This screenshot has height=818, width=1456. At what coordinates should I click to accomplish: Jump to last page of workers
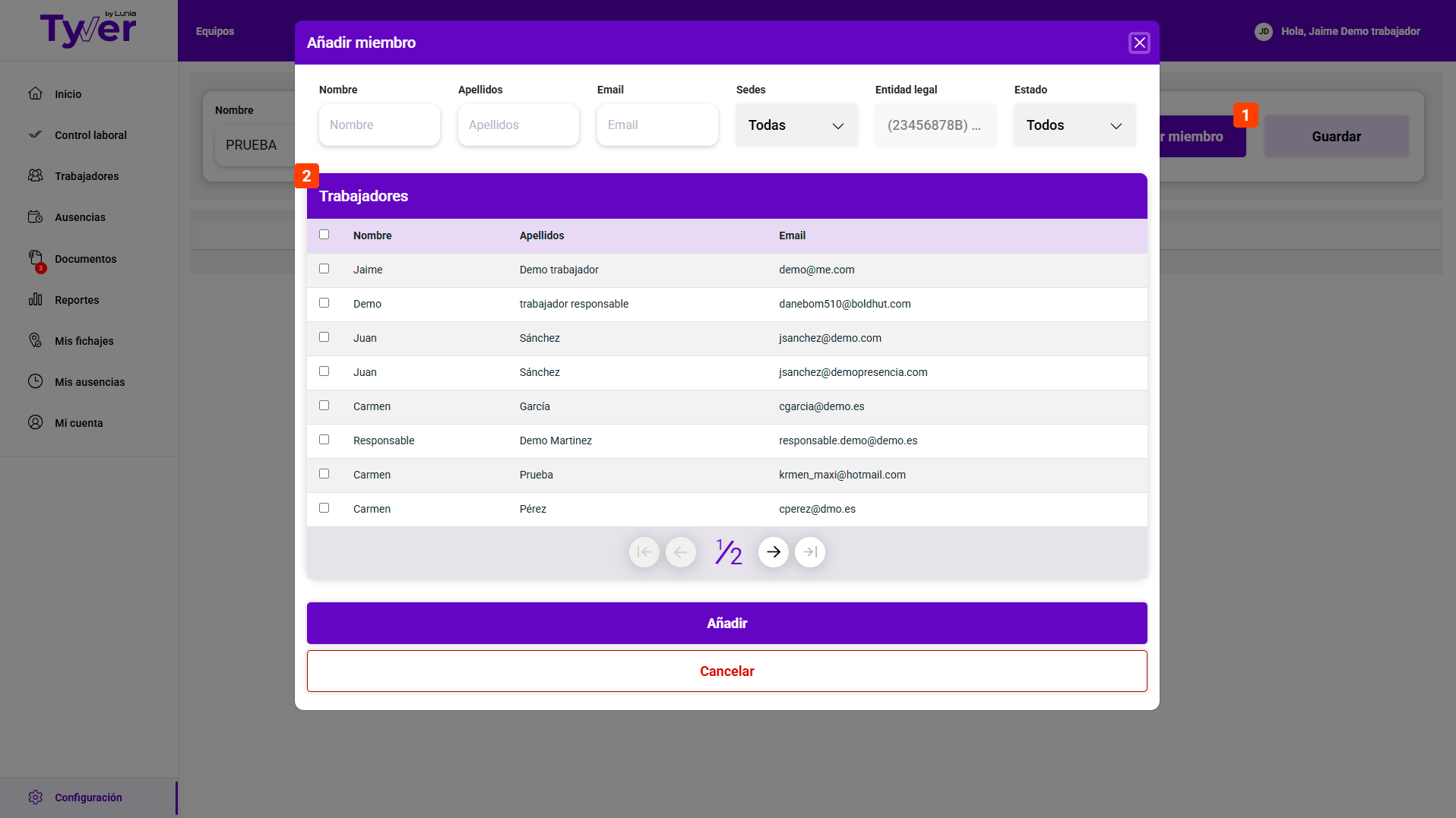click(810, 552)
